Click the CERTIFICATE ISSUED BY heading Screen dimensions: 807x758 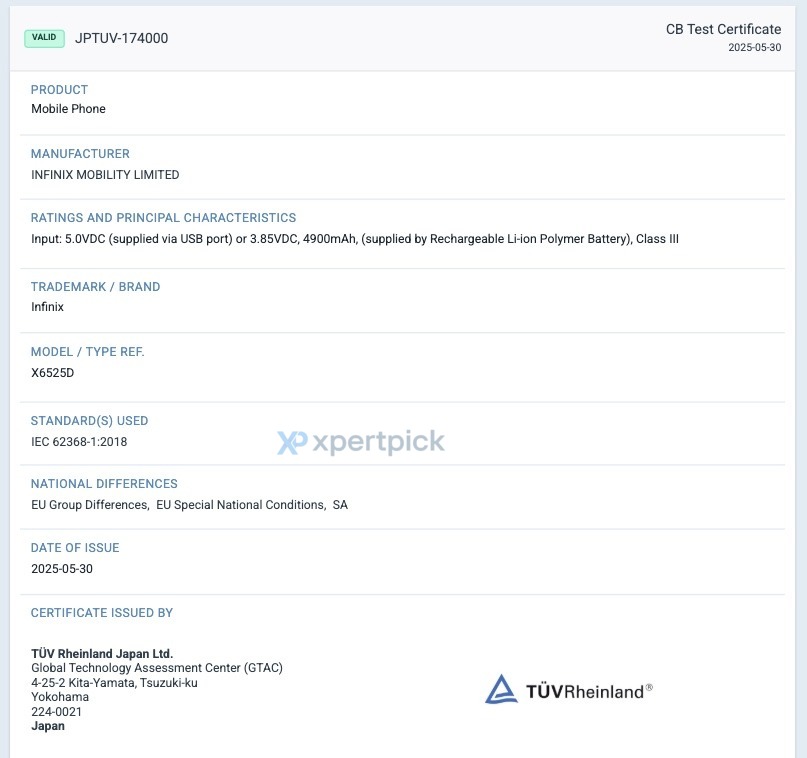tap(102, 613)
